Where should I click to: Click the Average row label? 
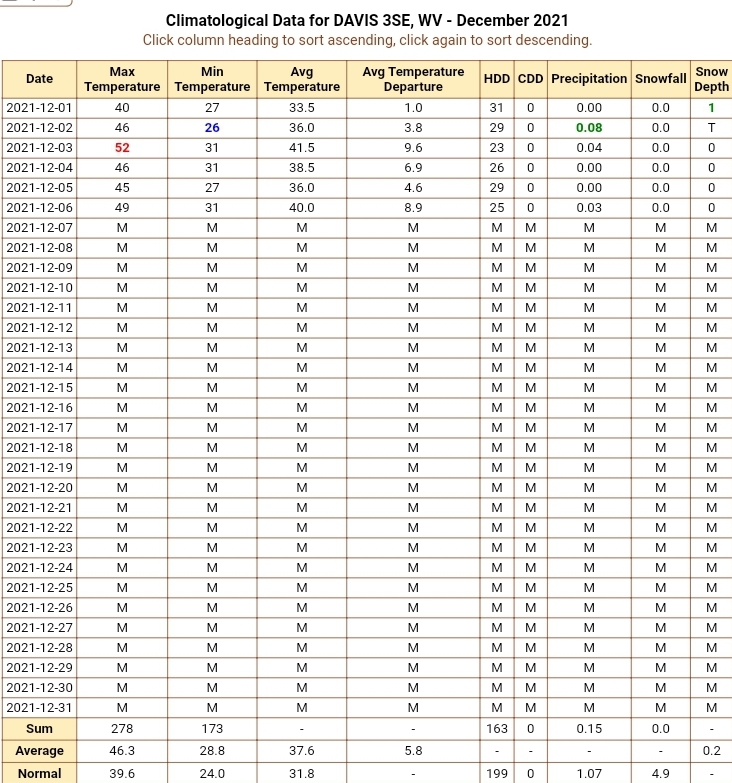39,751
